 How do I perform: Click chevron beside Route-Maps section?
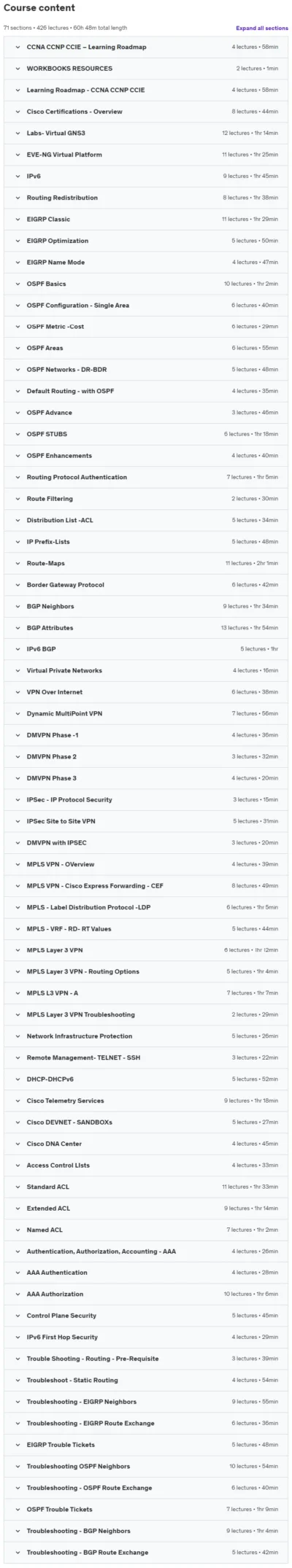(x=18, y=564)
